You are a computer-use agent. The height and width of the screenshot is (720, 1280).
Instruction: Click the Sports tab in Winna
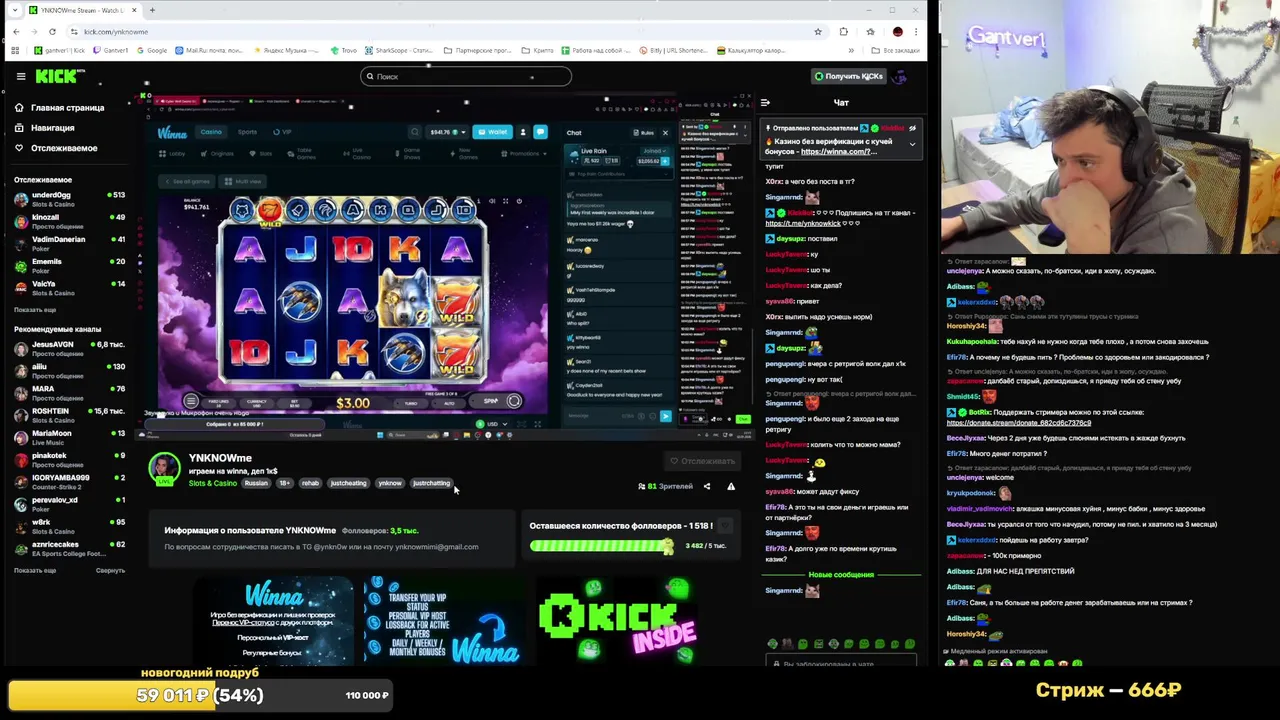pyautogui.click(x=247, y=132)
